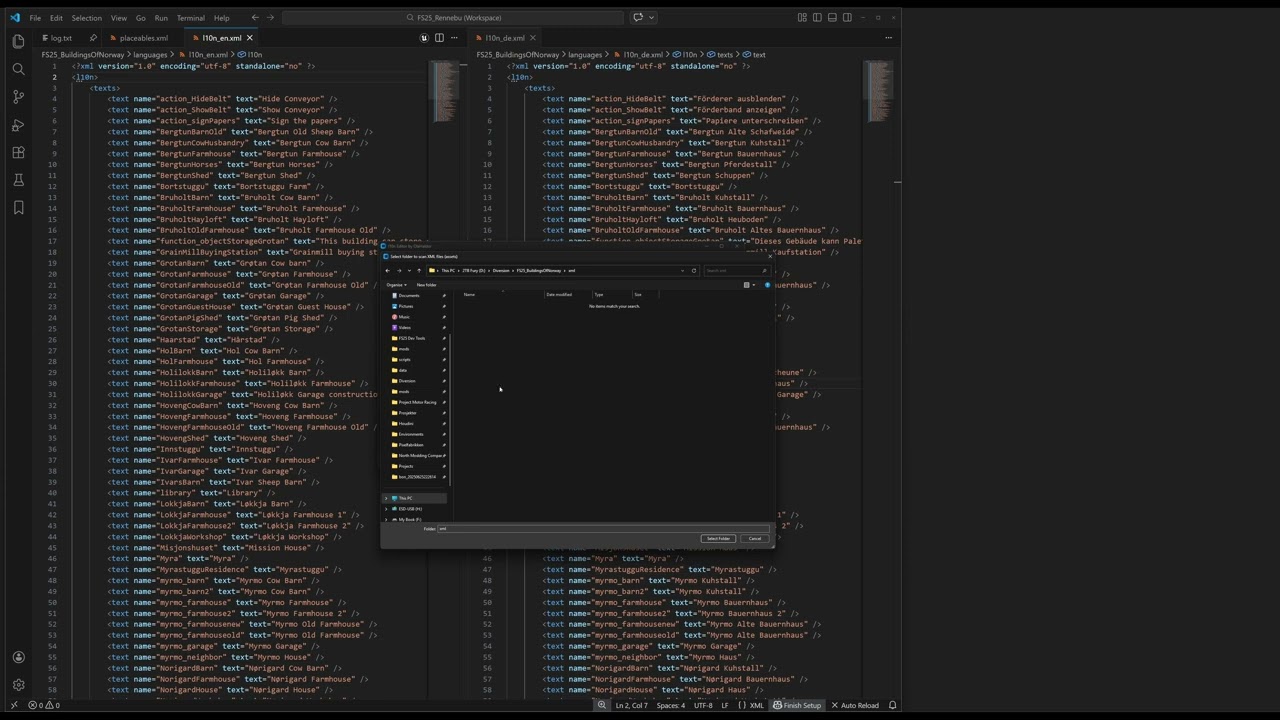Go back using the title bar arrow
The width and height of the screenshot is (1280, 720).
(255, 17)
